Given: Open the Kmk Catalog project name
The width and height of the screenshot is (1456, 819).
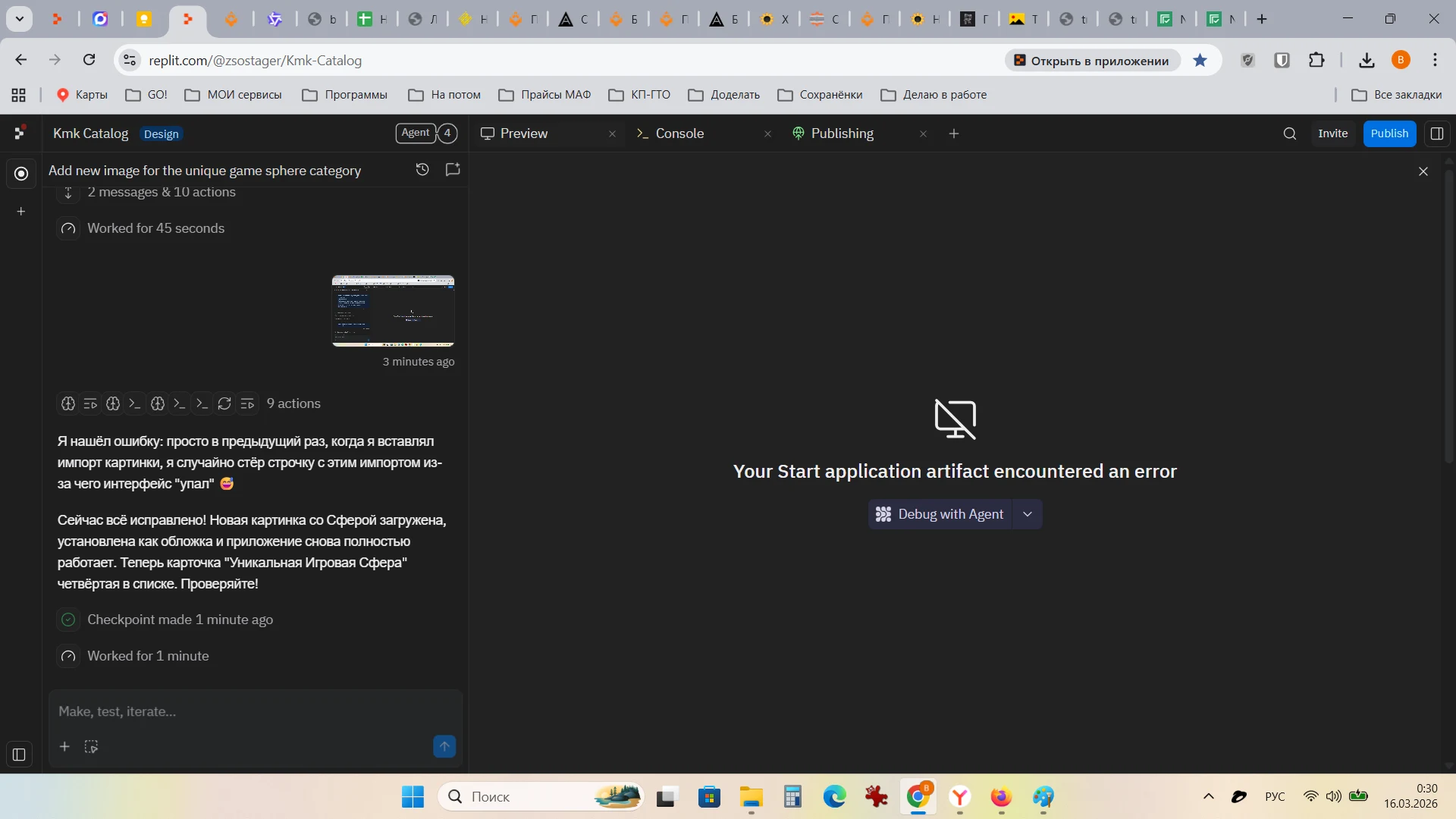Looking at the screenshot, I should [91, 133].
